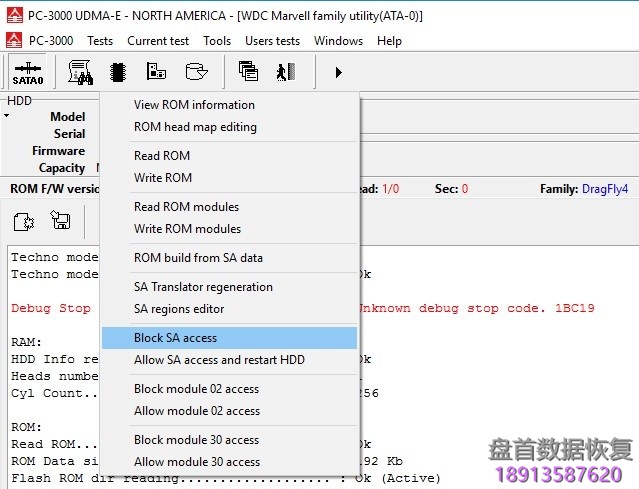Collapse the HDD panel arrow
Image resolution: width=639 pixels, height=489 pixels.
click(7, 116)
